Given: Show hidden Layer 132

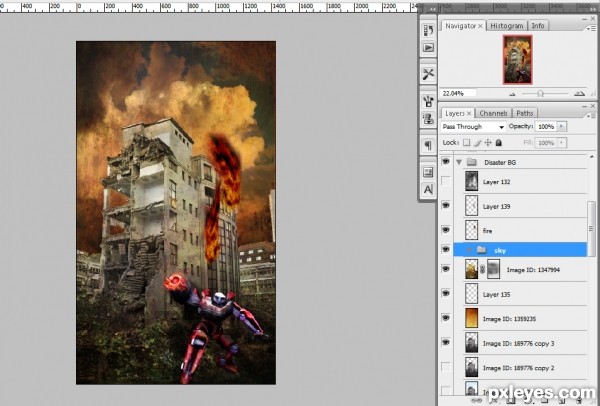Looking at the screenshot, I should [446, 181].
